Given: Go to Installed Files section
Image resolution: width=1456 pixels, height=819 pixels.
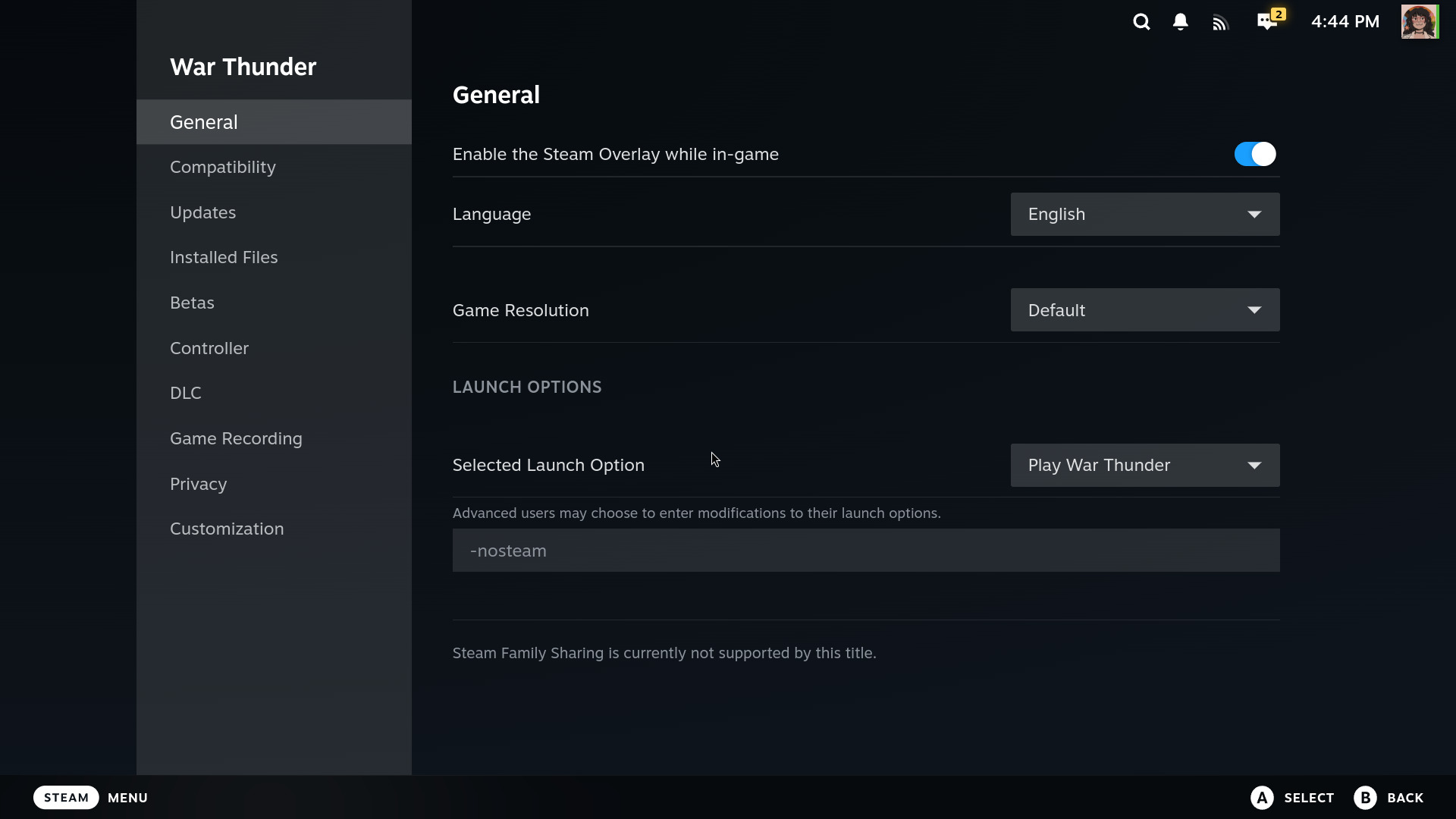Looking at the screenshot, I should 224,257.
